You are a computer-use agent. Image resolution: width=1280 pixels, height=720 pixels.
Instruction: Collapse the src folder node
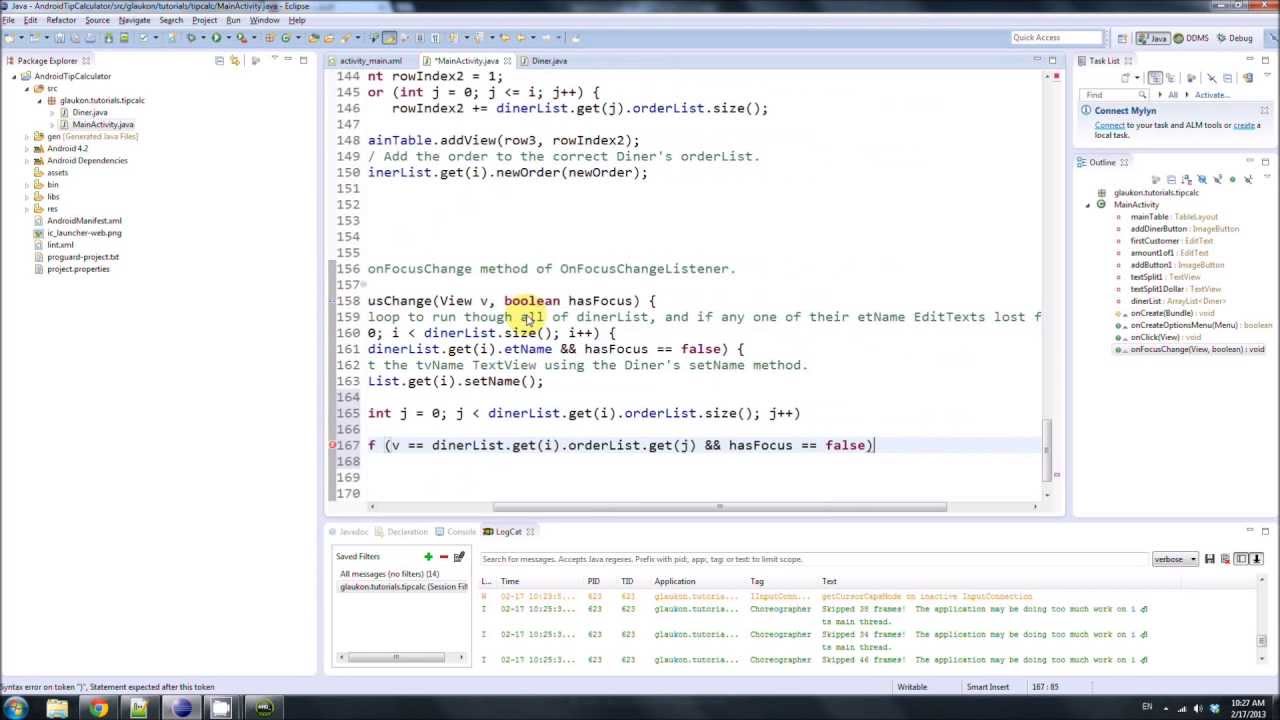pyautogui.click(x=27, y=88)
